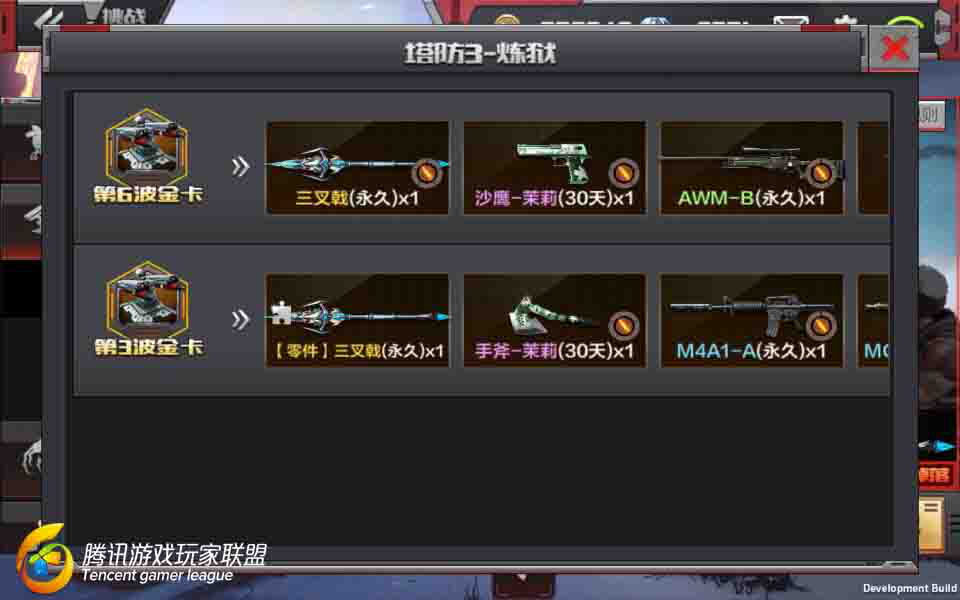Click the back arrow next to 挑战

(49, 17)
